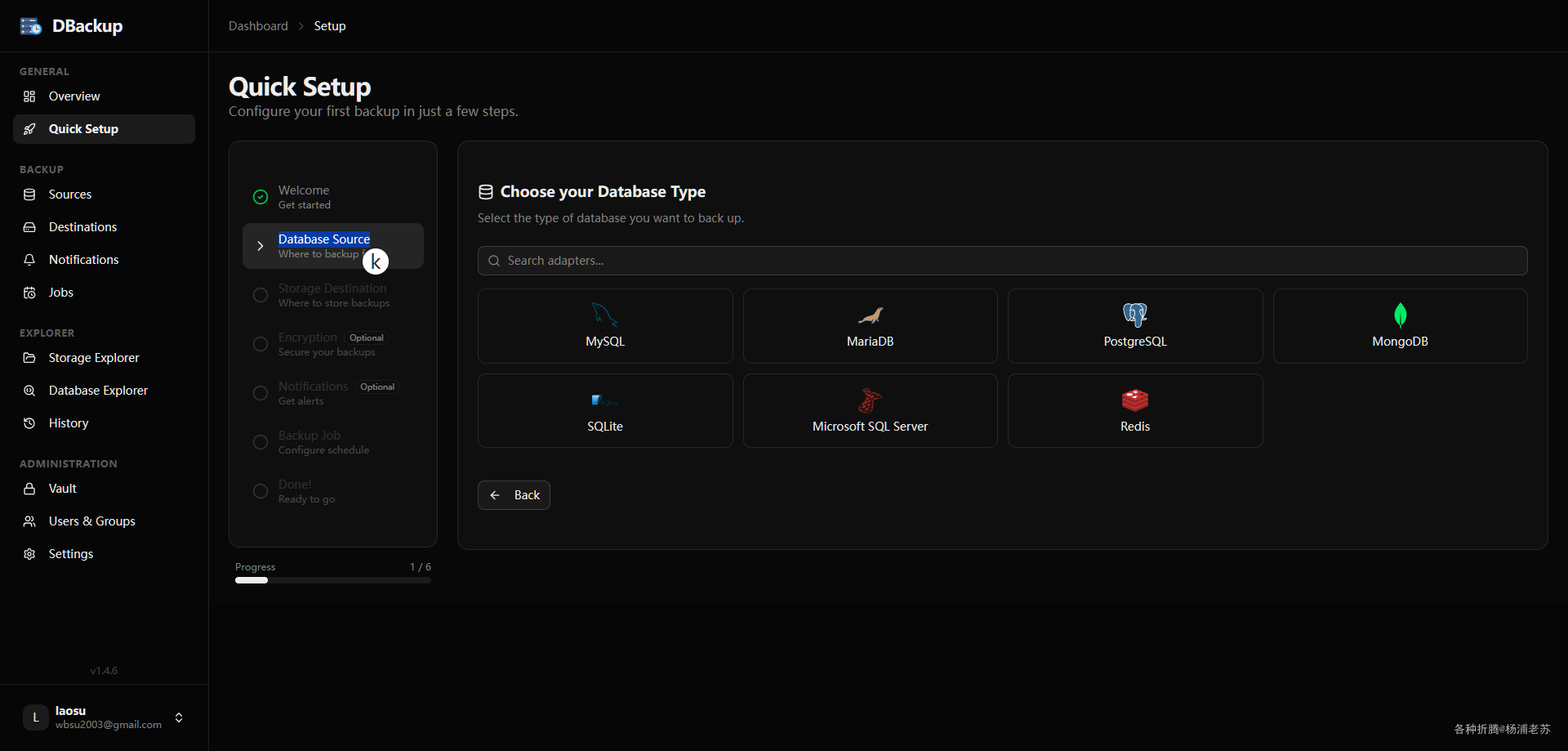Click the text 'Configure schedule'
This screenshot has width=1568, height=751.
click(x=323, y=450)
